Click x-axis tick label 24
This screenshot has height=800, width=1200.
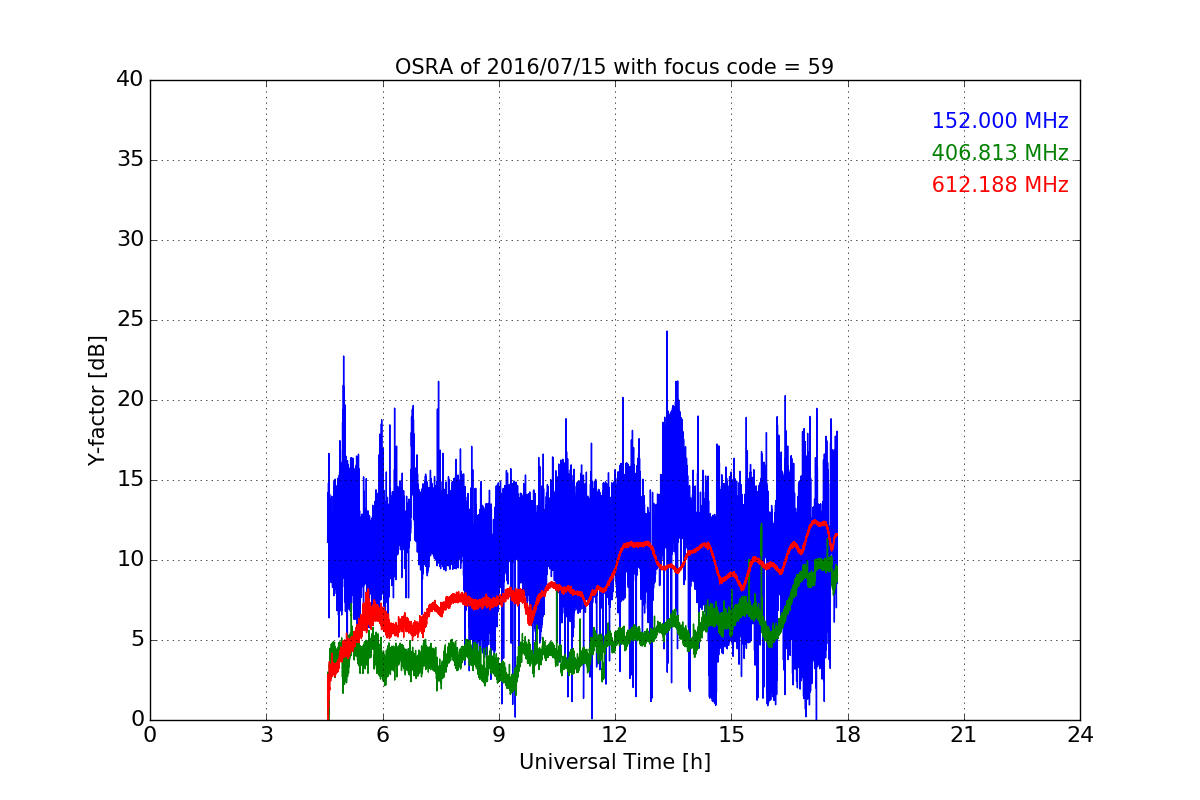1080,734
